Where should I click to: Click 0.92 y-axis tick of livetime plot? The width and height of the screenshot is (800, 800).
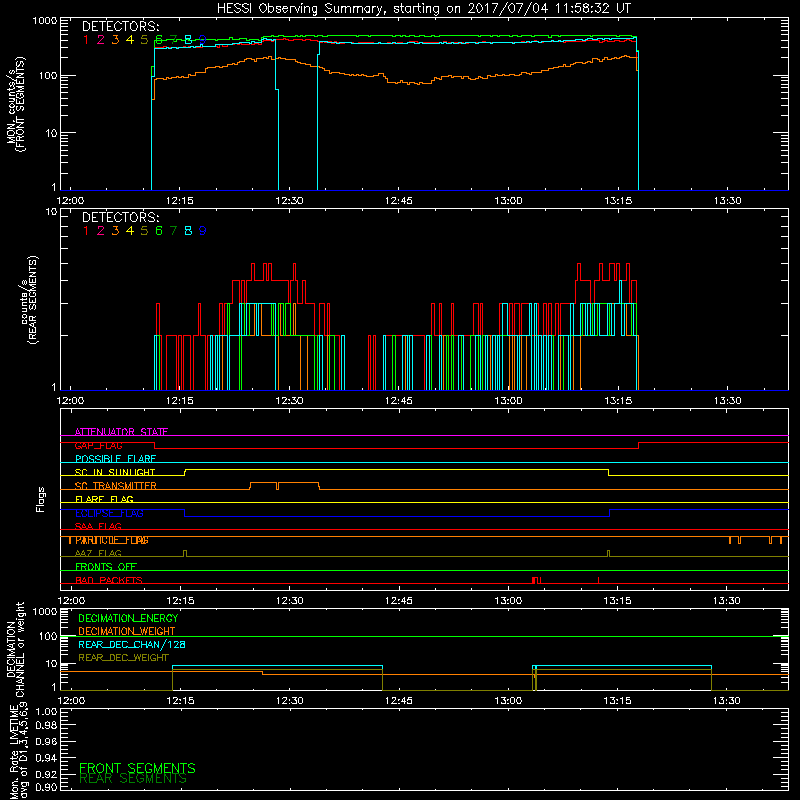pos(46,773)
